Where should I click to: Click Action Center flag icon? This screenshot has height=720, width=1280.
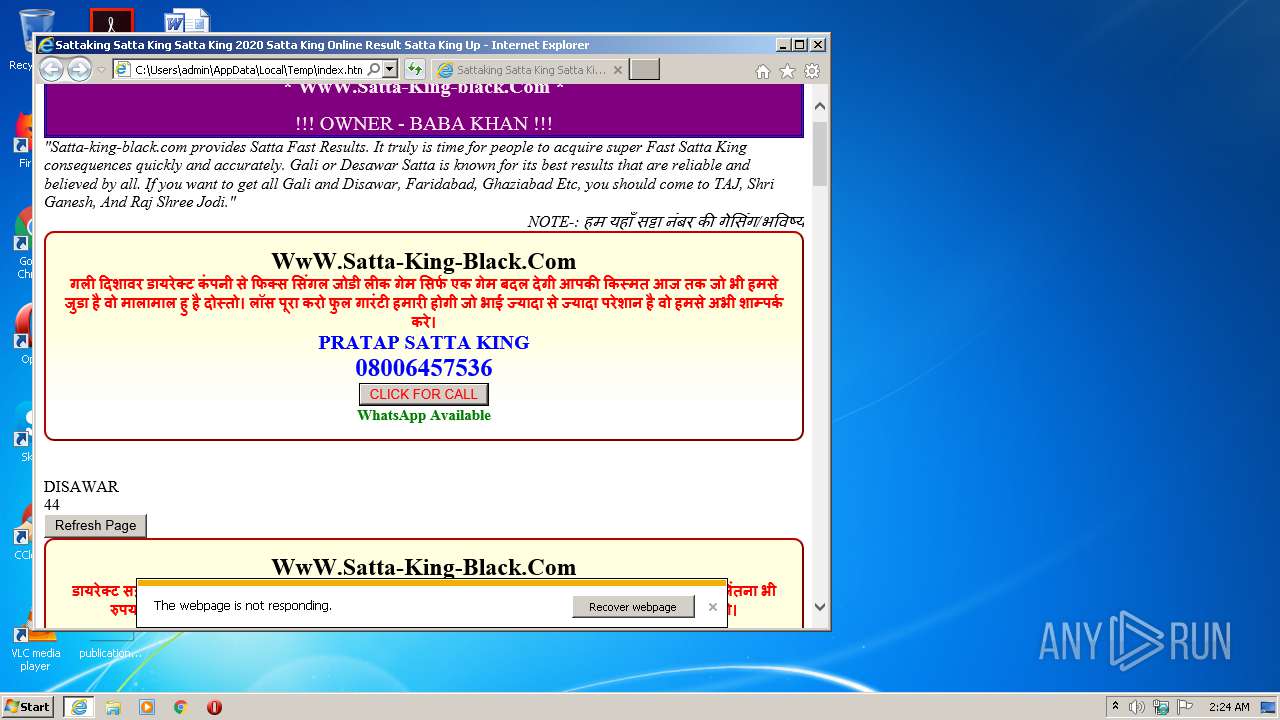click(1185, 707)
